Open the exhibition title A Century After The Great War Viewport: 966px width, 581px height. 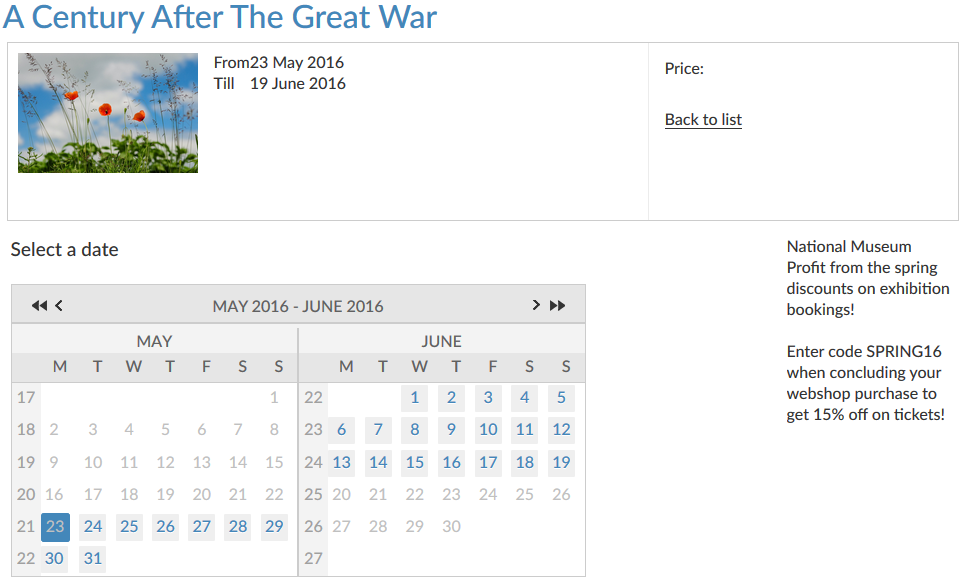(x=220, y=17)
